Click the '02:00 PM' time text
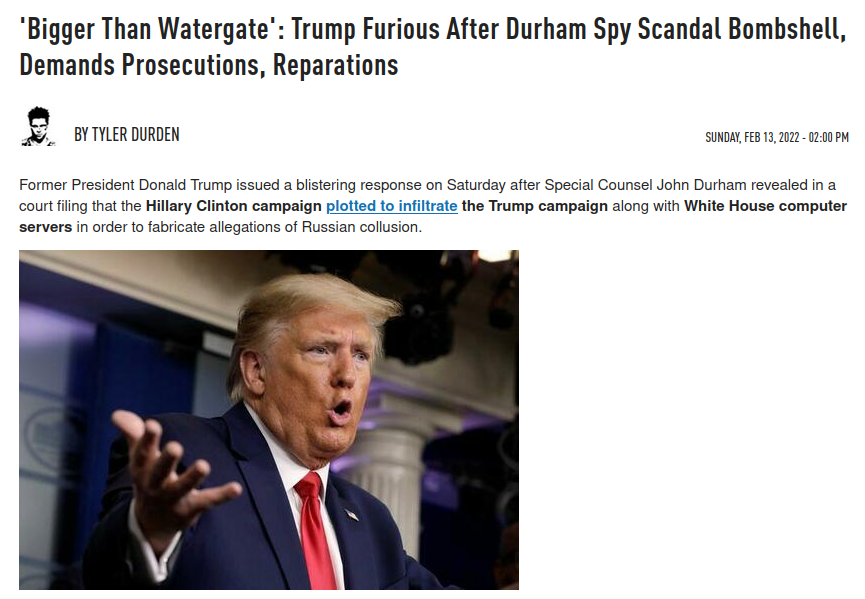The height and width of the screenshot is (599, 865). (x=829, y=137)
